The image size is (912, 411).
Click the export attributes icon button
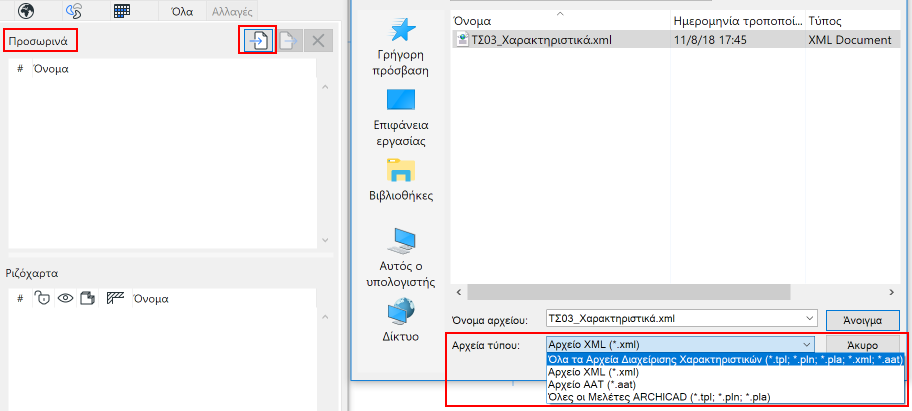[289, 41]
